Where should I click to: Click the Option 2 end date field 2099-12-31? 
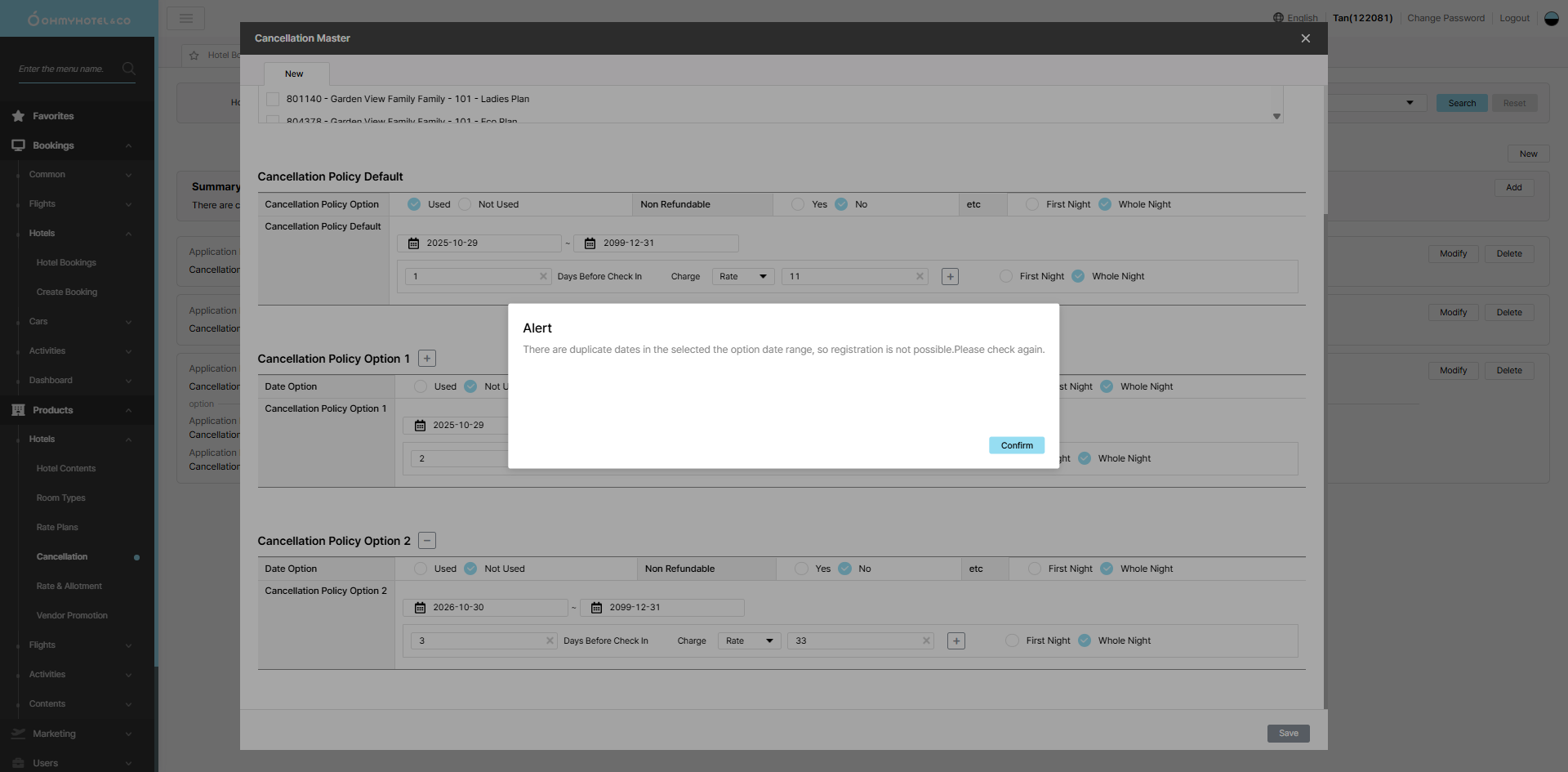[662, 608]
